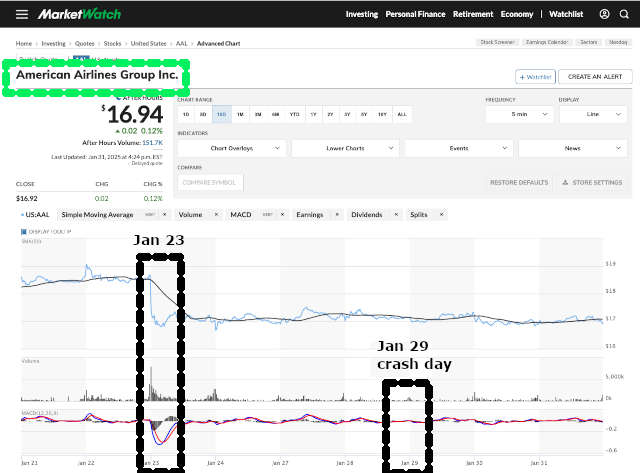Viewport: 640px width, 473px height.
Task: Go to Watchlist in header
Action: (x=566, y=14)
